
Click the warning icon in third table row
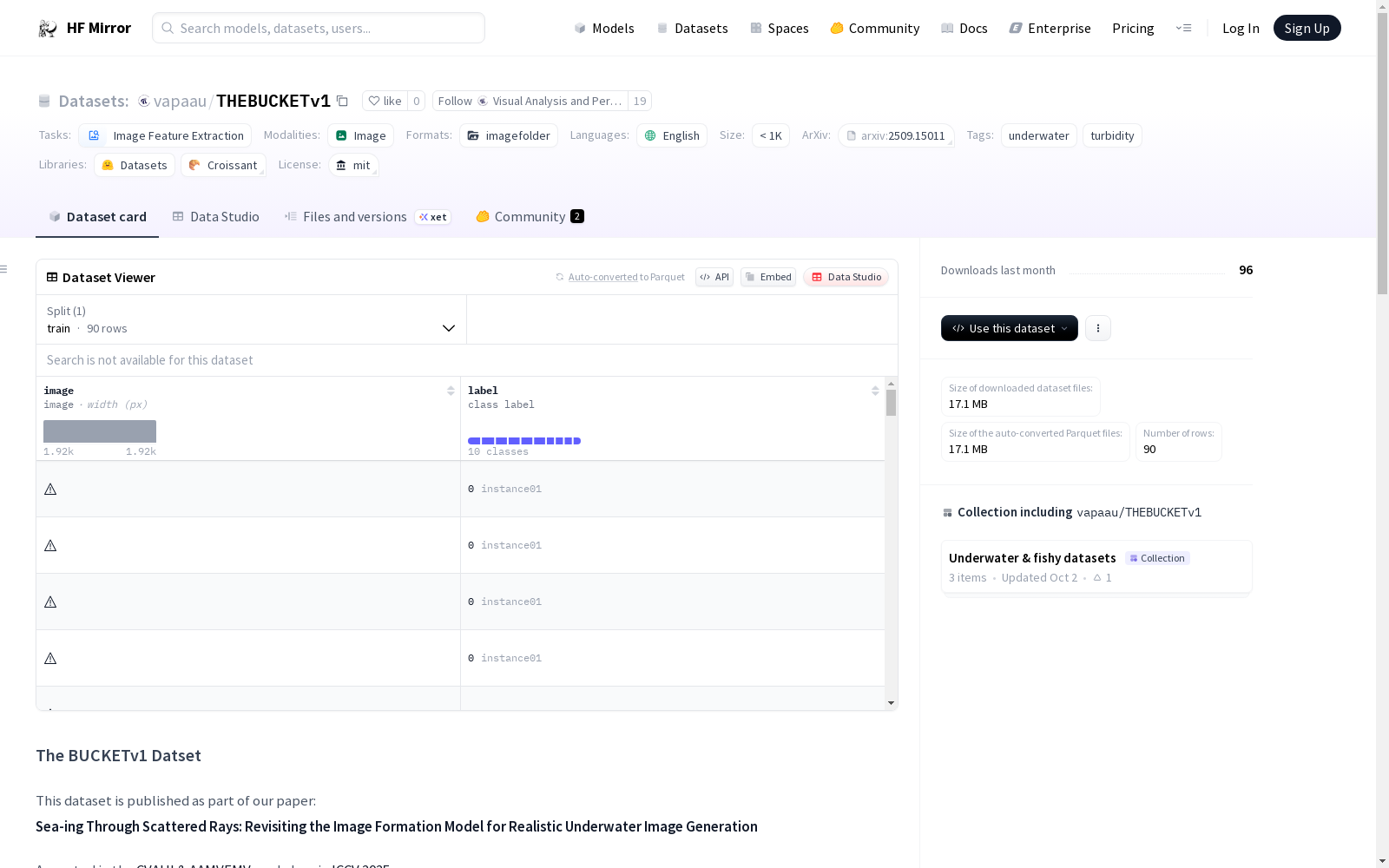[50, 602]
